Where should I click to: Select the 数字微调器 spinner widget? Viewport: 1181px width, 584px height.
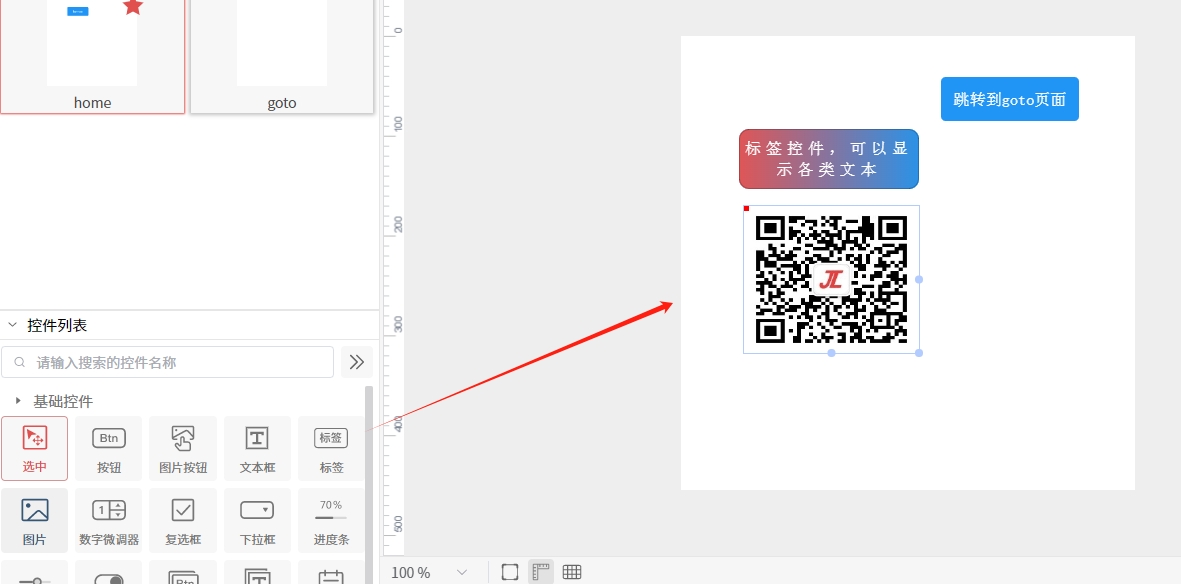pyautogui.click(x=108, y=520)
